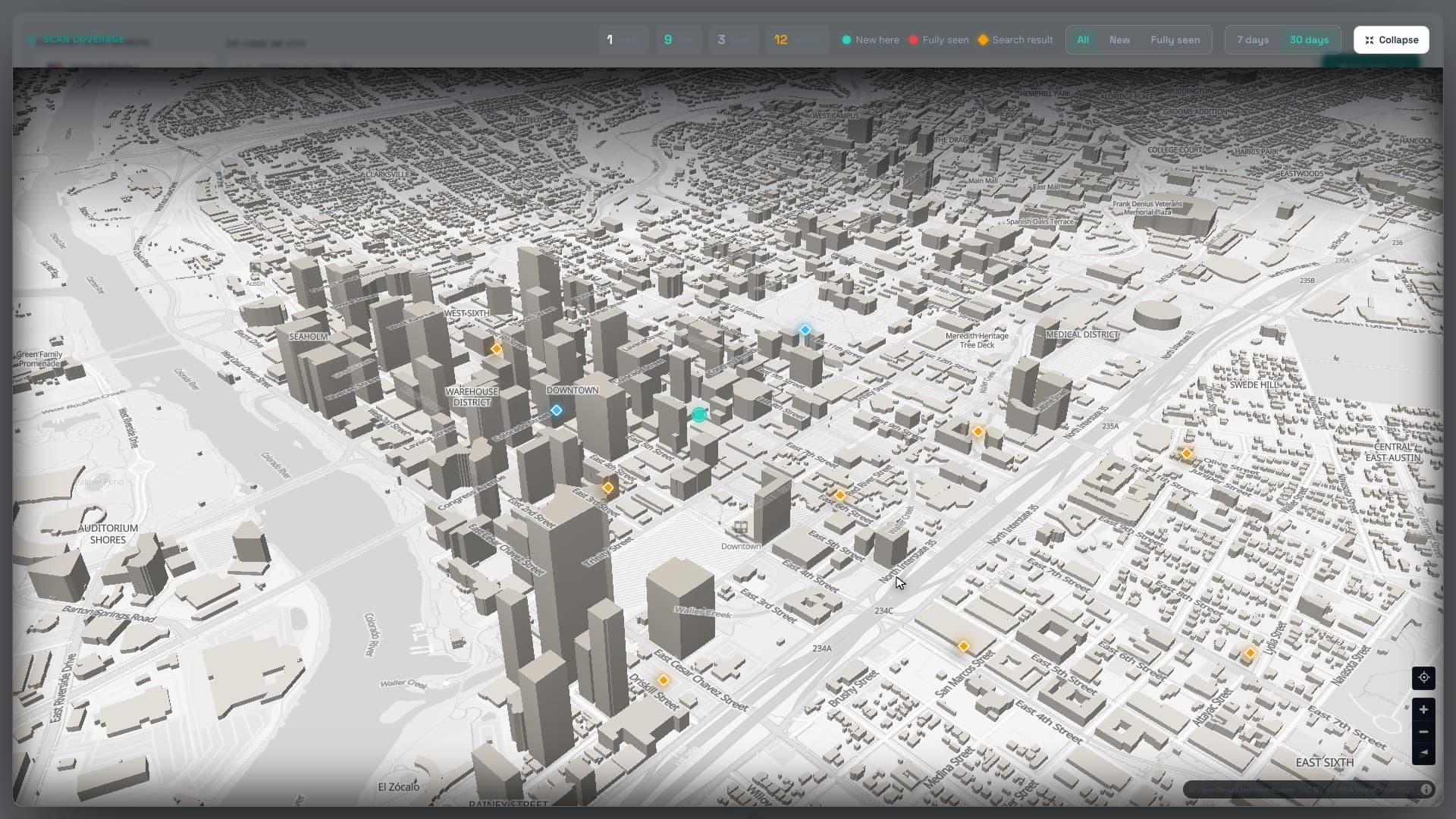1456x819 pixels.
Task: Select the All filter tab
Action: click(x=1083, y=40)
